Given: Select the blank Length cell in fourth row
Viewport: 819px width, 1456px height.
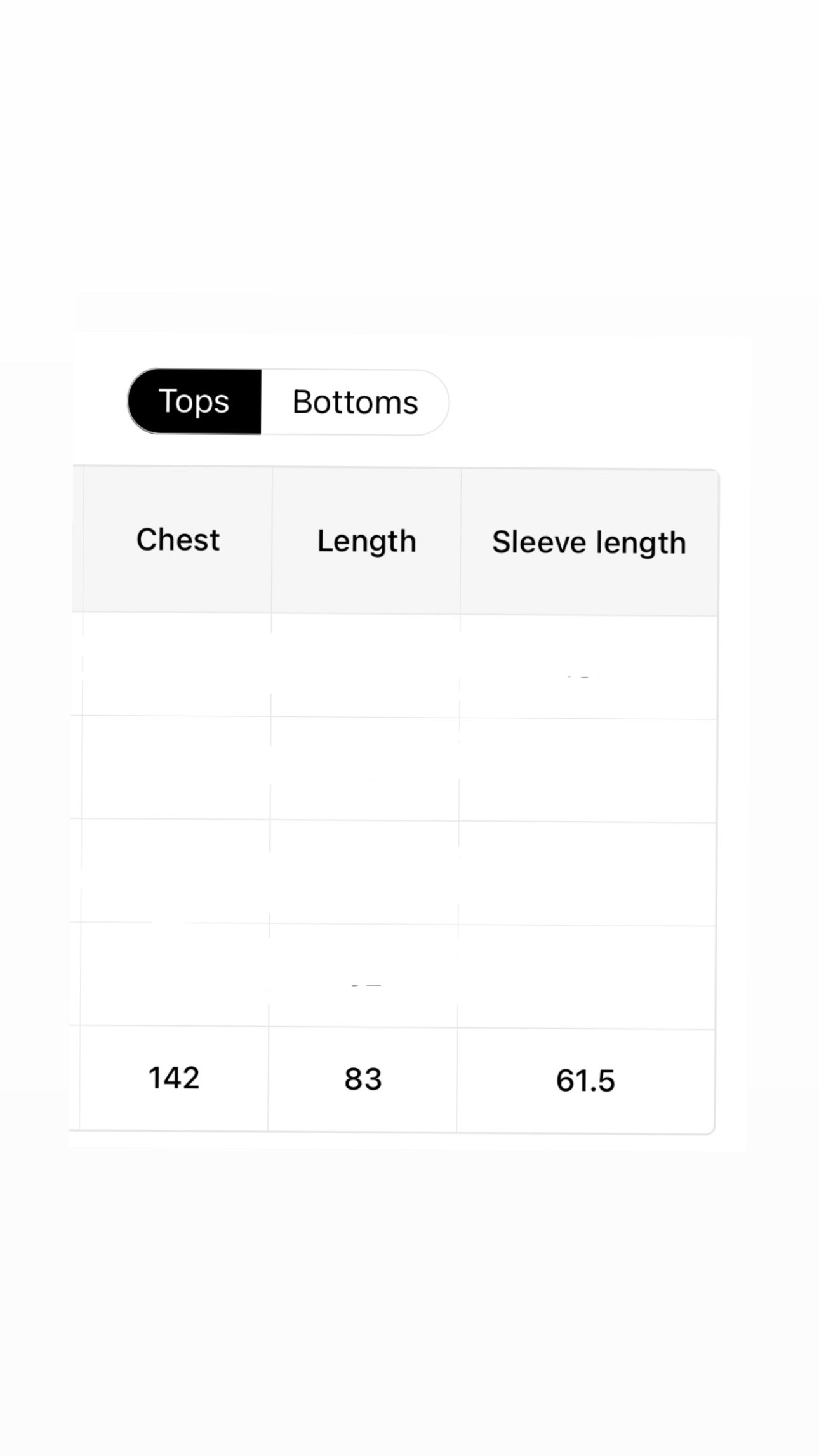Looking at the screenshot, I should 364,976.
